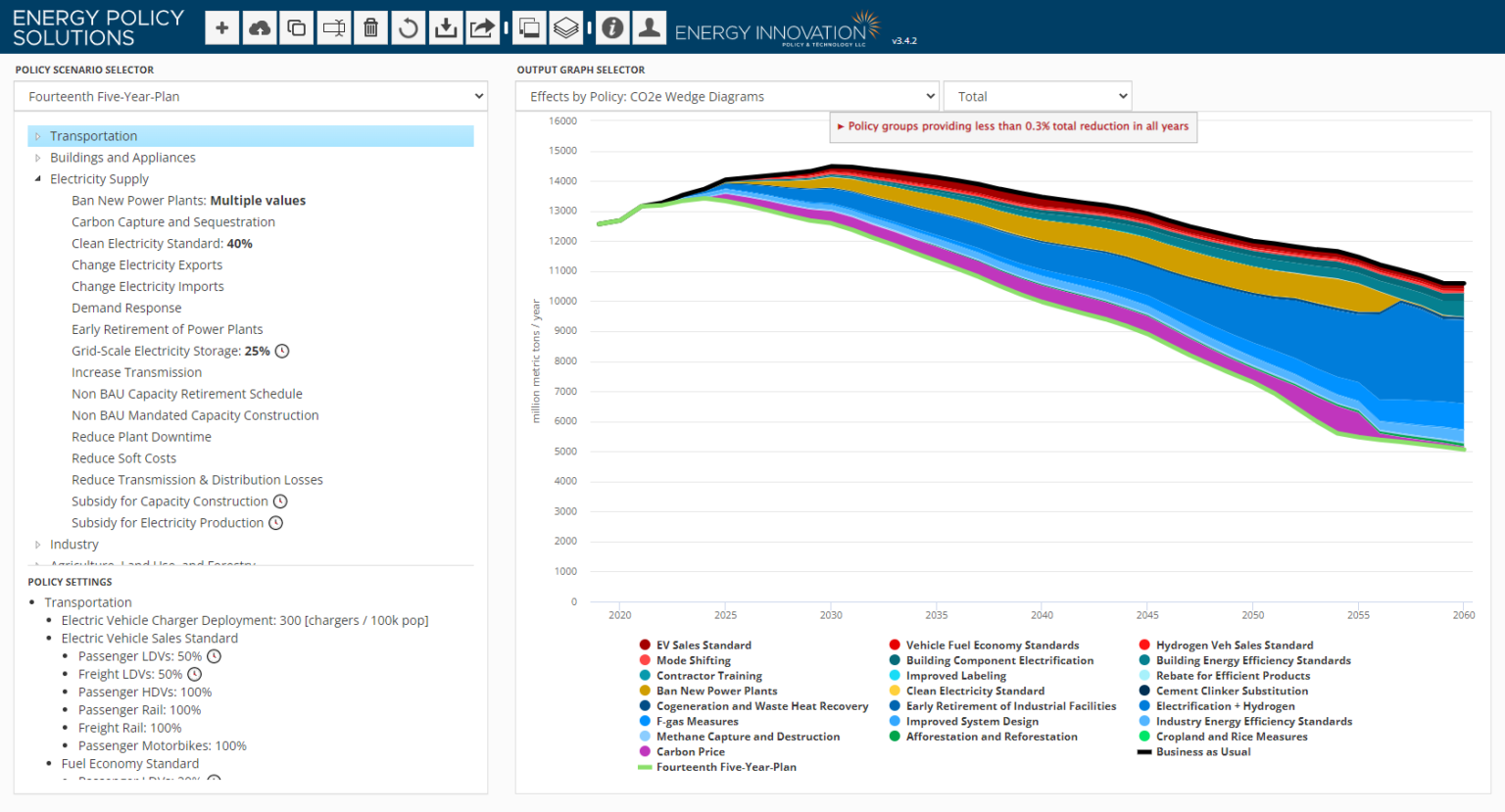Click the red policy groups reduction warning
Screen dimensions: 1505x812
[1013, 127]
